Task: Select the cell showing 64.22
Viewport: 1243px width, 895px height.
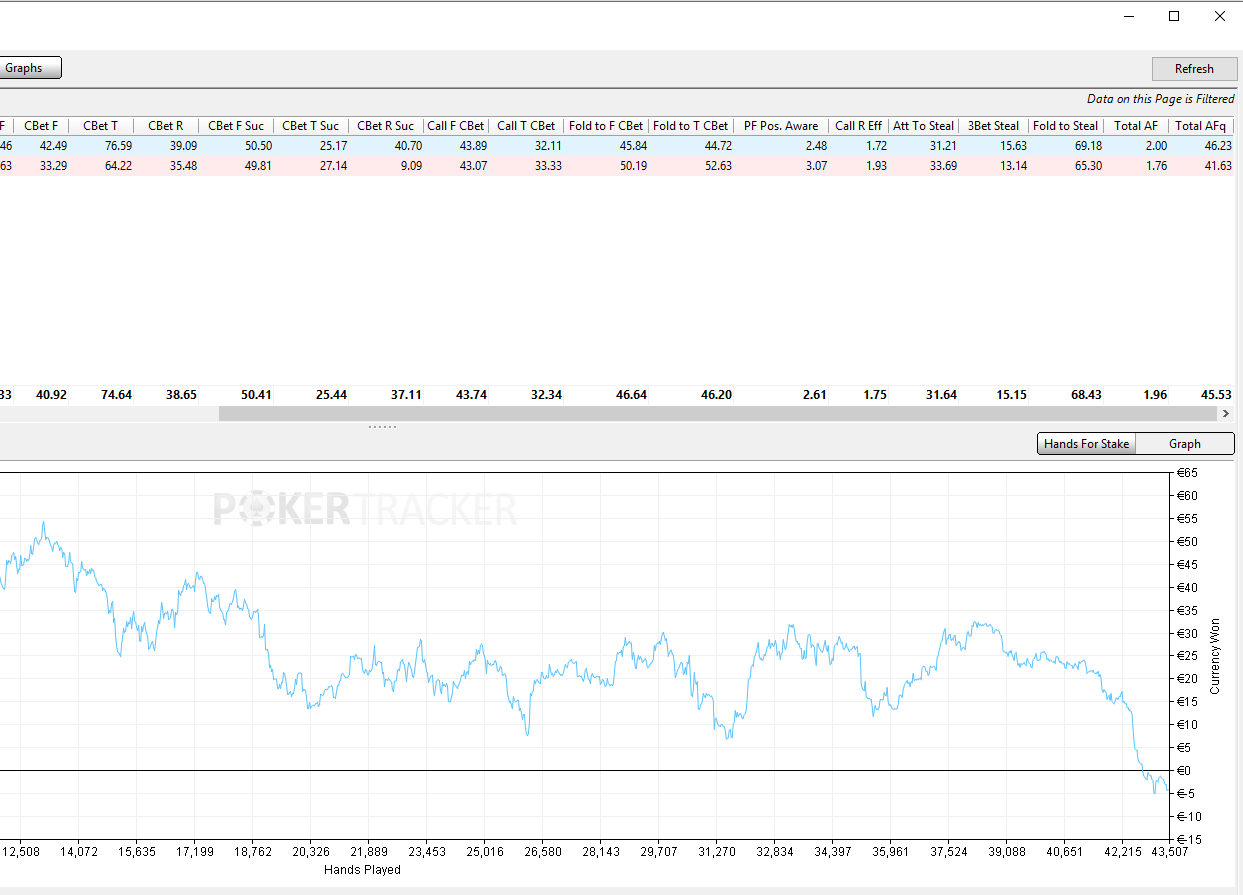Action: click(x=116, y=165)
